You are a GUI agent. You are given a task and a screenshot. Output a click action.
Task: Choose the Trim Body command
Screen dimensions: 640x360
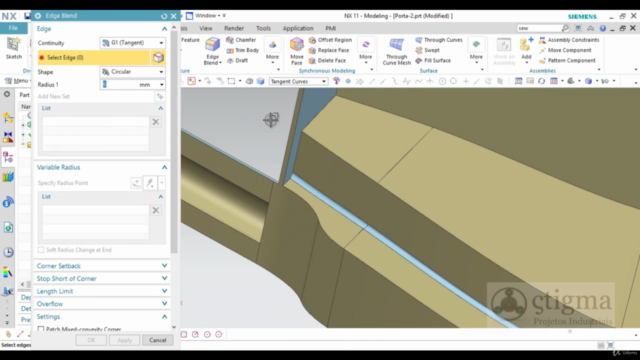pos(242,50)
